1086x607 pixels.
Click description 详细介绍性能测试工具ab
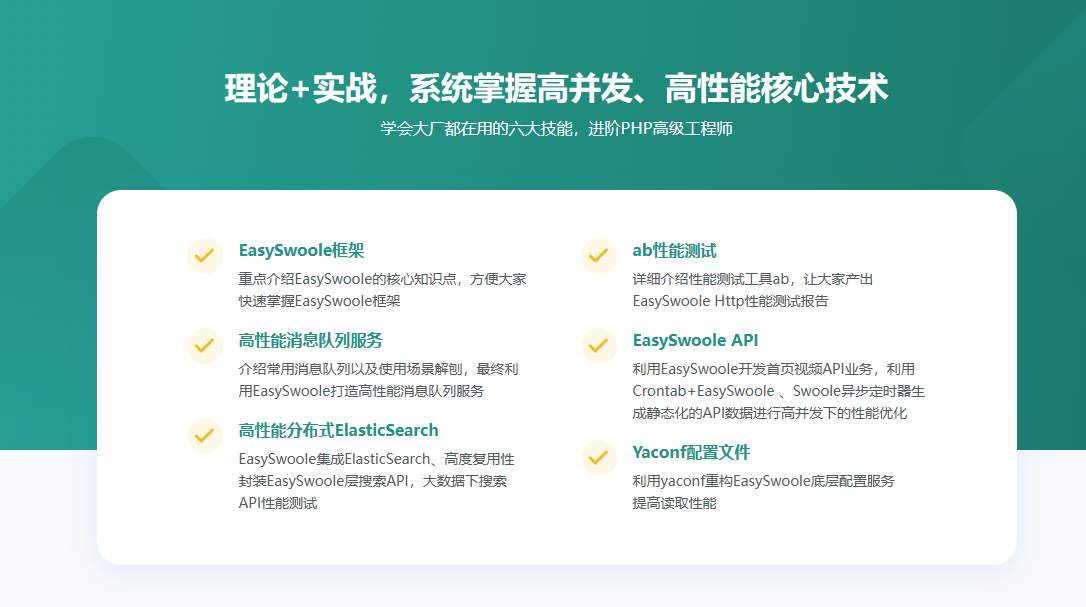coord(752,290)
